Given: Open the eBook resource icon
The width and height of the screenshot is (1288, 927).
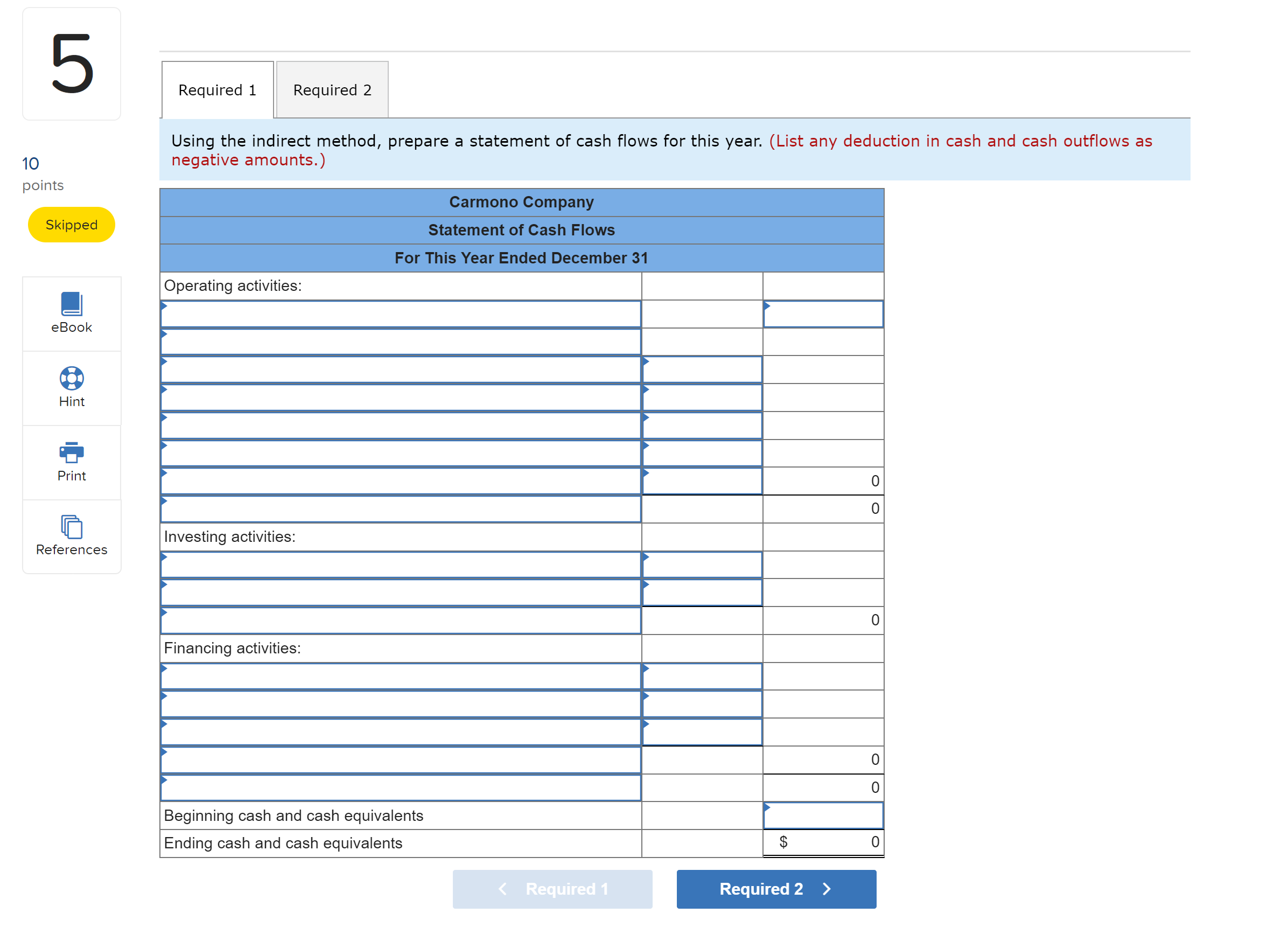Looking at the screenshot, I should coord(72,304).
